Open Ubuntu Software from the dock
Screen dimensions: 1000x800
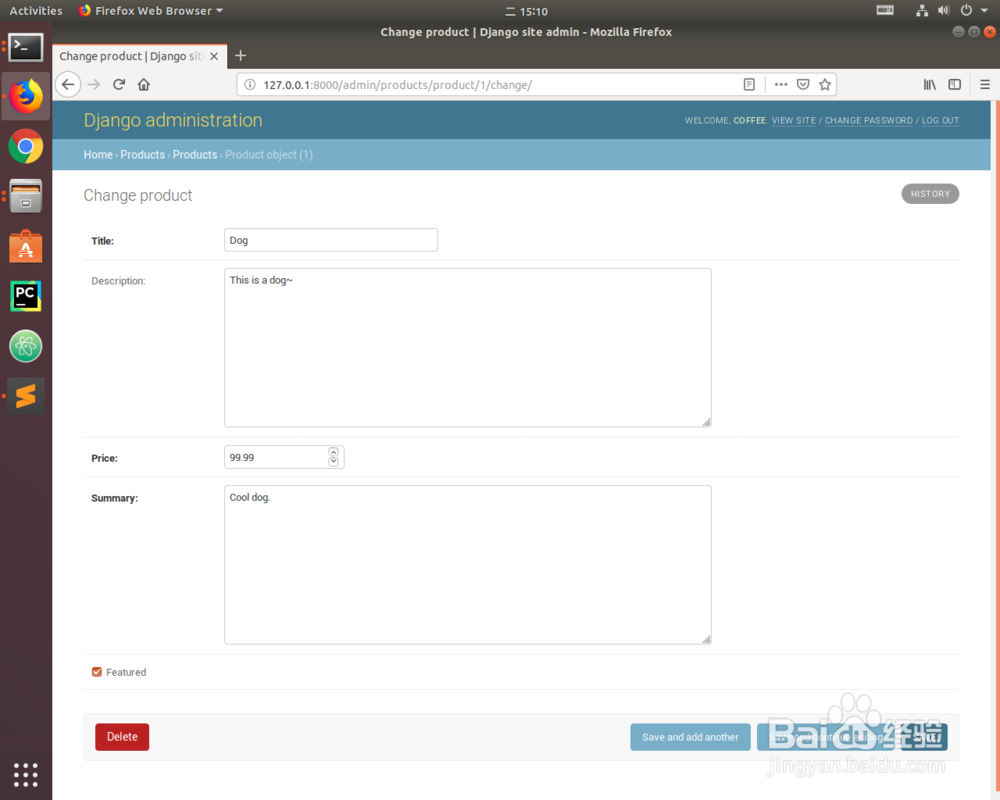tap(26, 246)
